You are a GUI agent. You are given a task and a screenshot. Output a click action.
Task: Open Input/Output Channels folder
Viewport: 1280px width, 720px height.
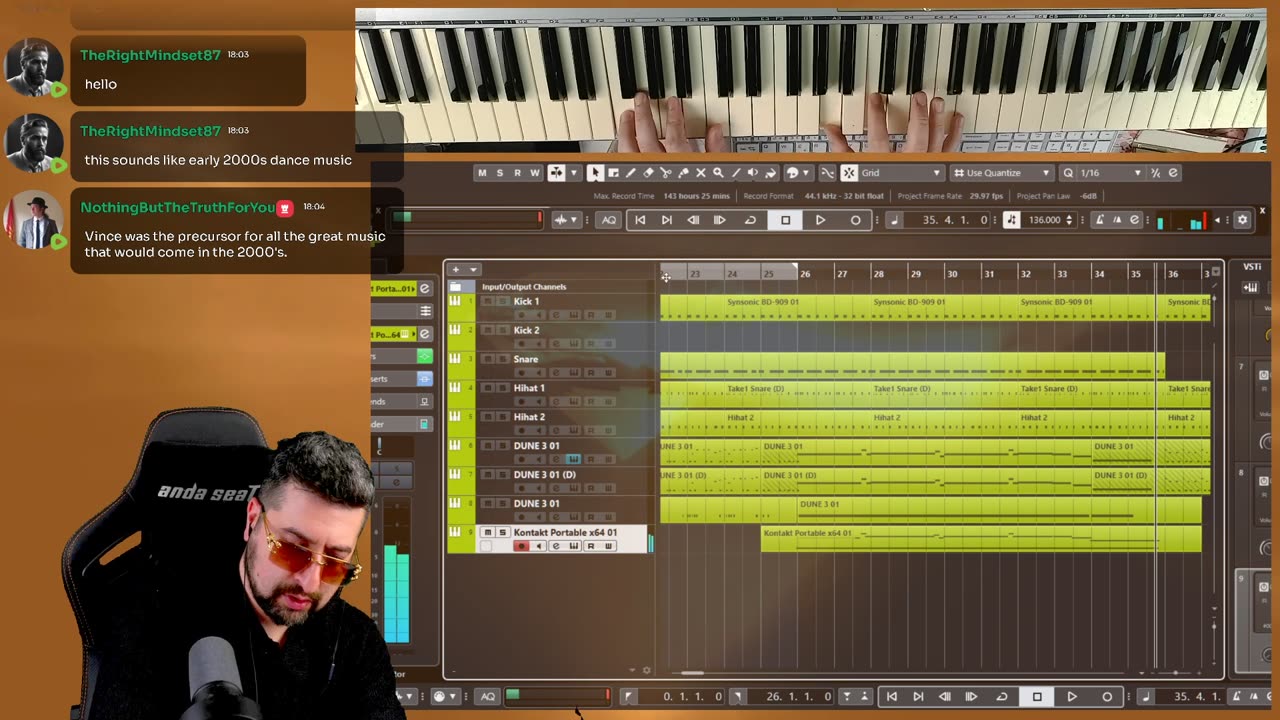[x=455, y=287]
